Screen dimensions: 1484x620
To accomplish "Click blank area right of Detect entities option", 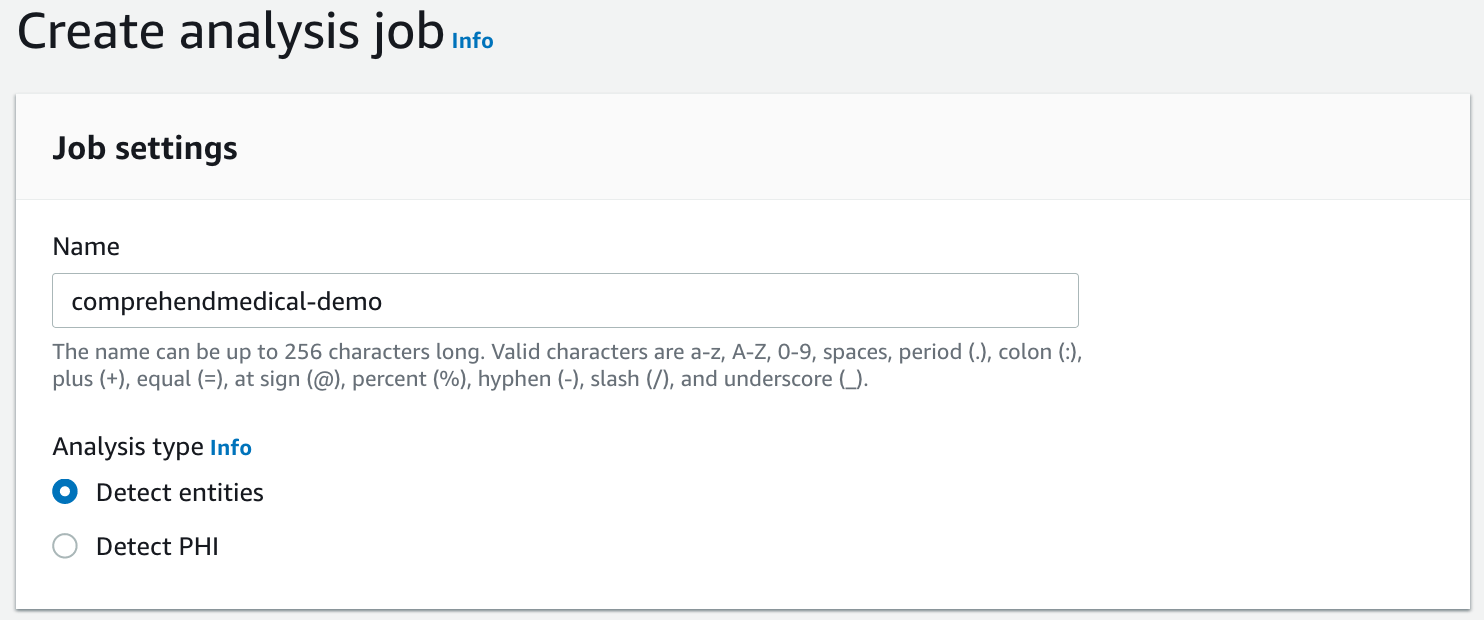I will [x=700, y=493].
